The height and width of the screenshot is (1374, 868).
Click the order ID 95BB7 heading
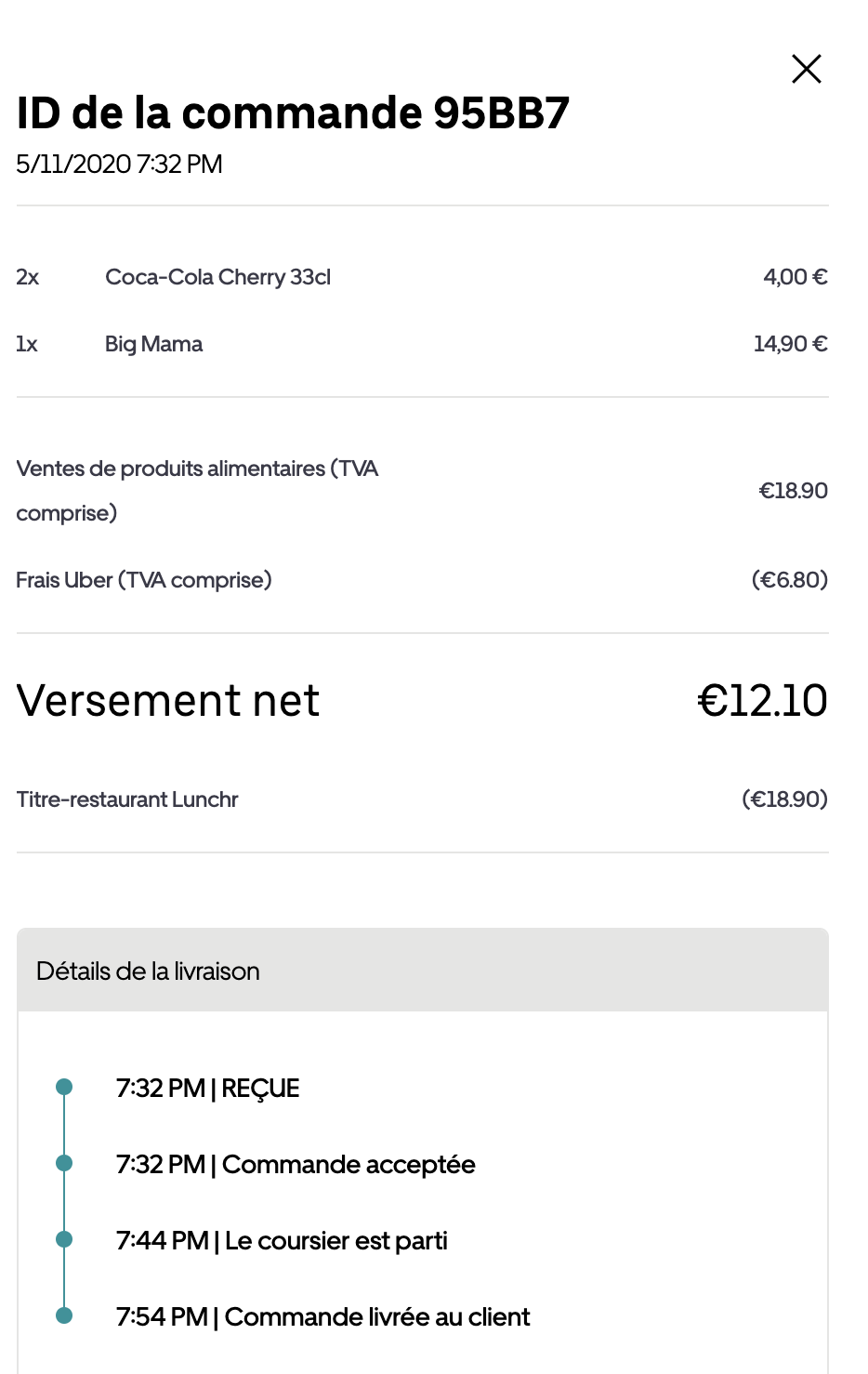293,113
